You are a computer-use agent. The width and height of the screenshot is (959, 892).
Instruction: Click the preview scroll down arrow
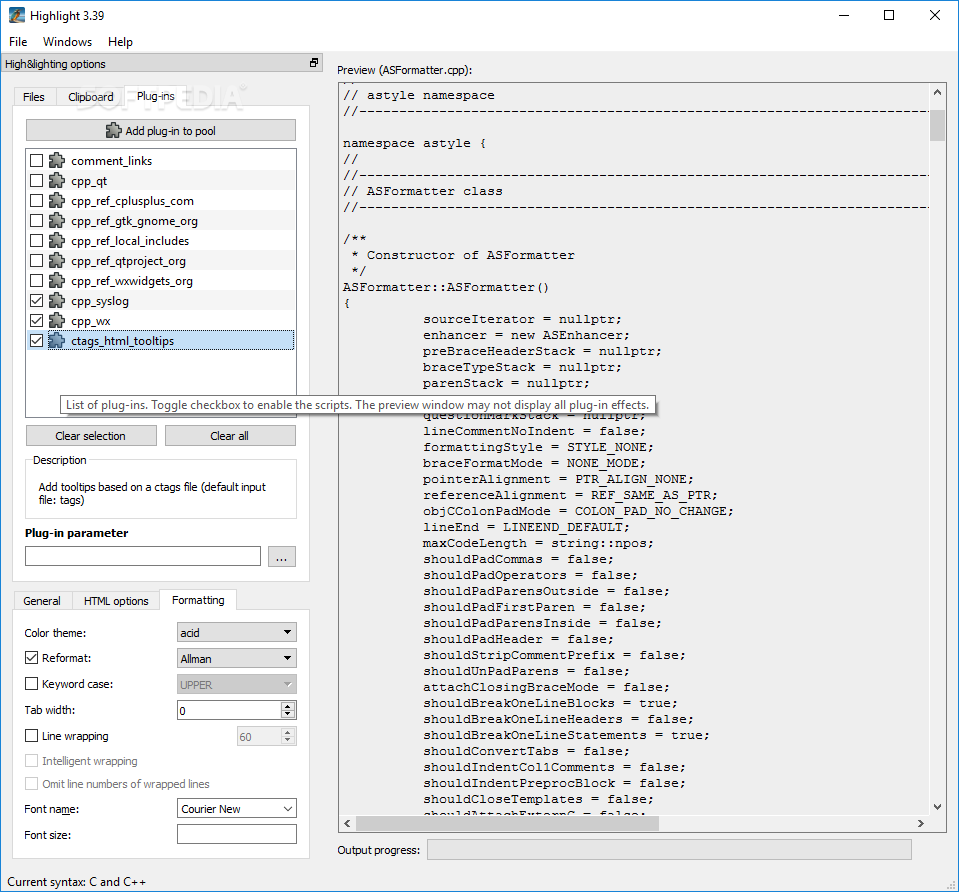pos(937,807)
